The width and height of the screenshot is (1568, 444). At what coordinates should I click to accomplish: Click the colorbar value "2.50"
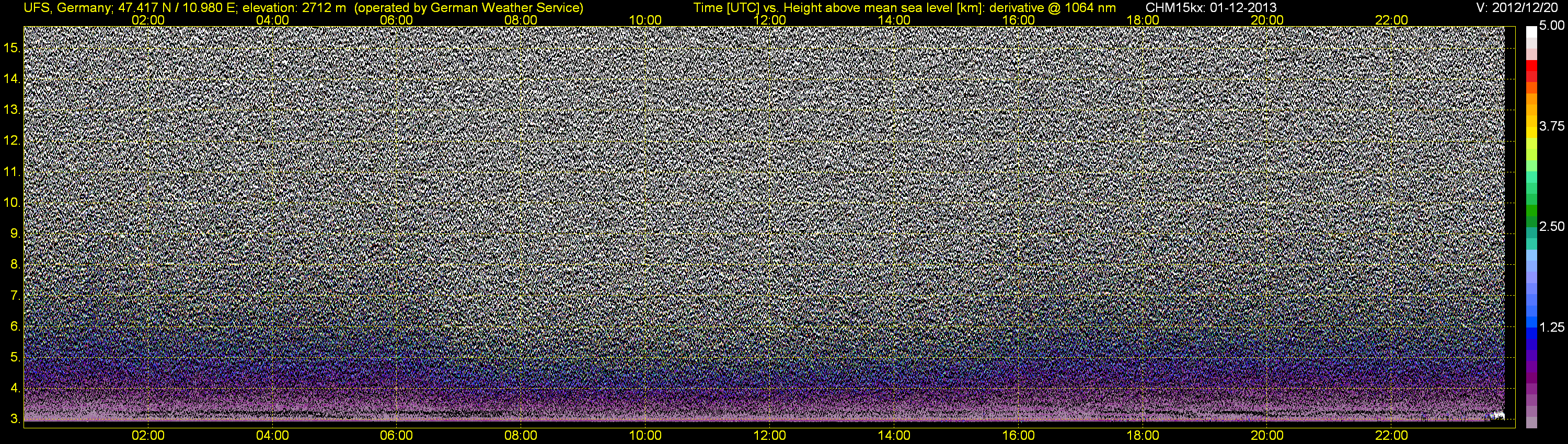point(1552,227)
